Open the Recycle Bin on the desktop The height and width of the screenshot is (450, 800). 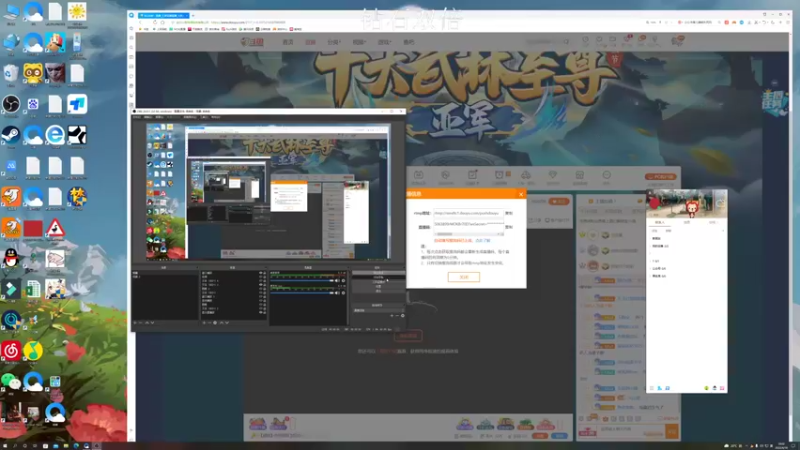click(11, 74)
